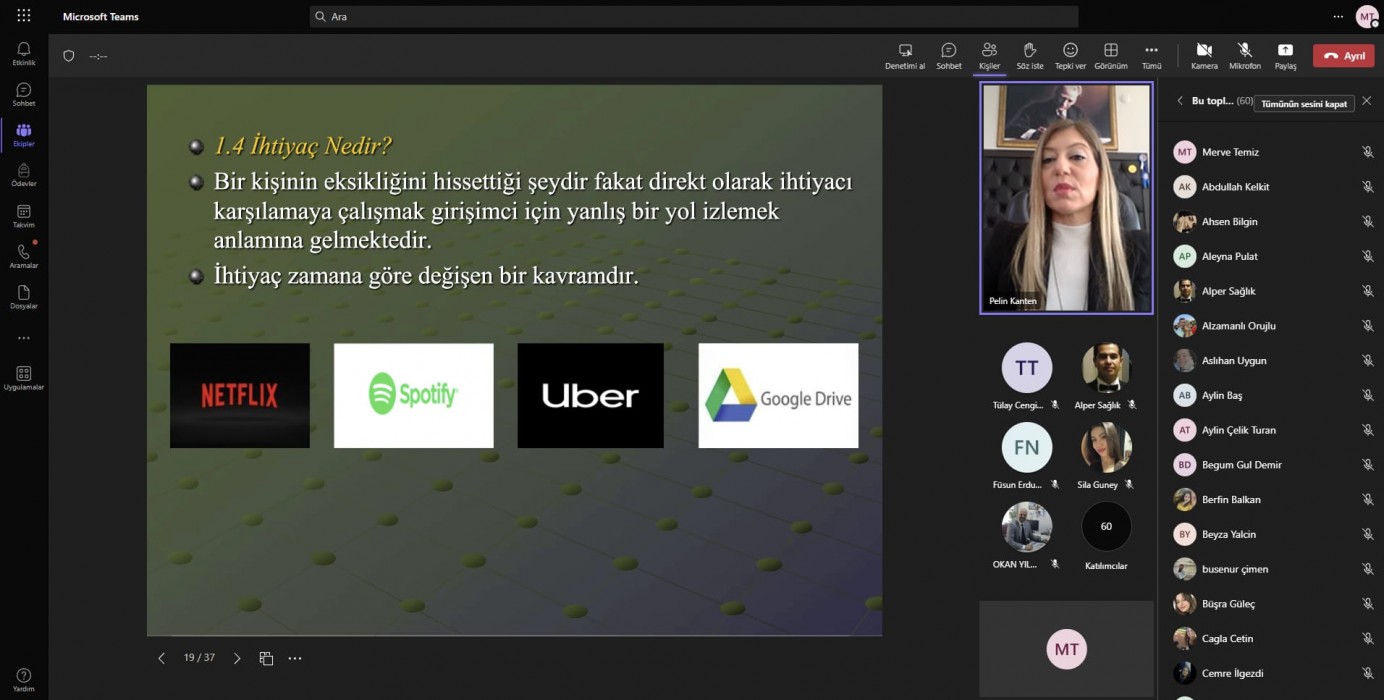Open meeting Sohbet chat panel
The image size is (1384, 700).
[949, 56]
